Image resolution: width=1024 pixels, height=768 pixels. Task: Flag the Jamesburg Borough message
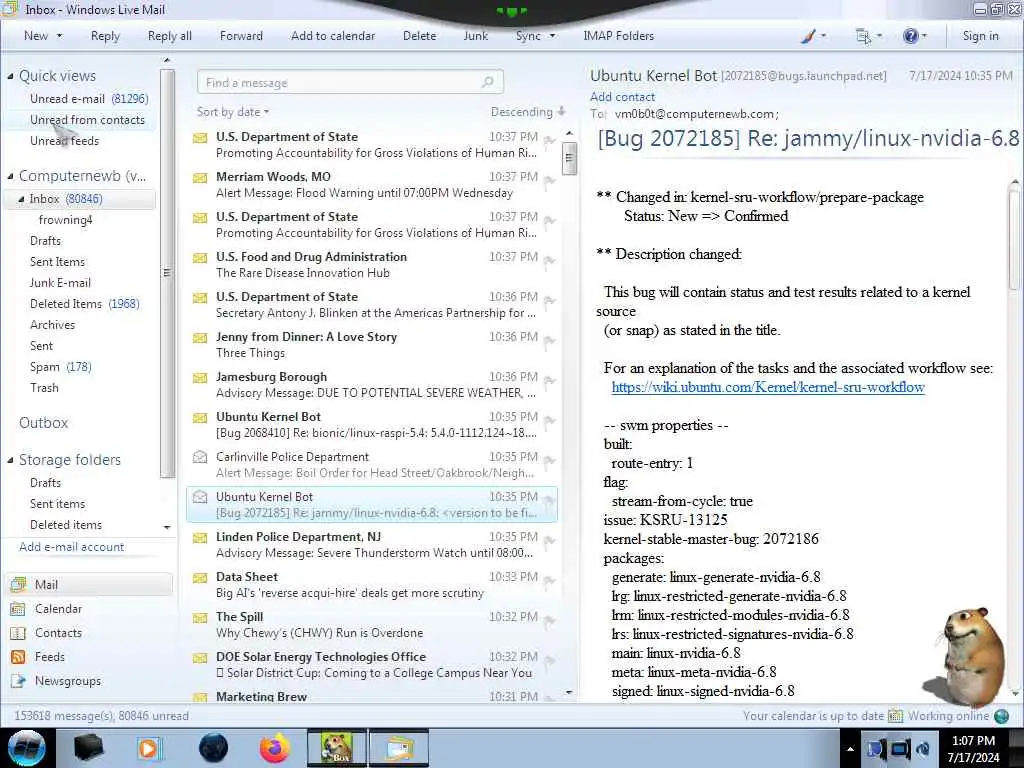[x=550, y=381]
